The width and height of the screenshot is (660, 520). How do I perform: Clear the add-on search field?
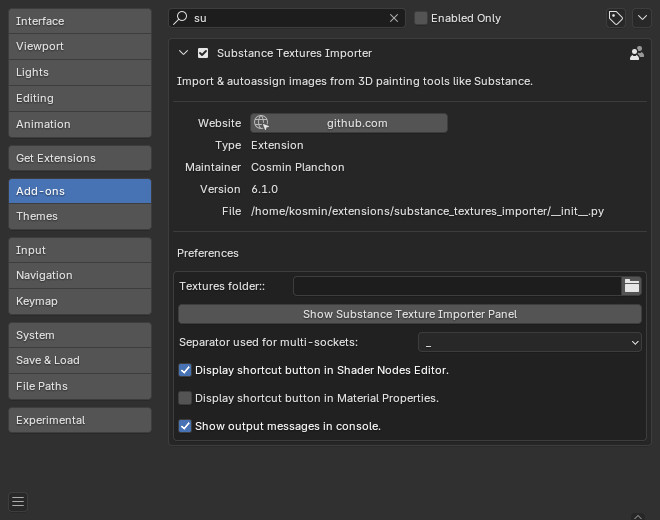coord(394,18)
